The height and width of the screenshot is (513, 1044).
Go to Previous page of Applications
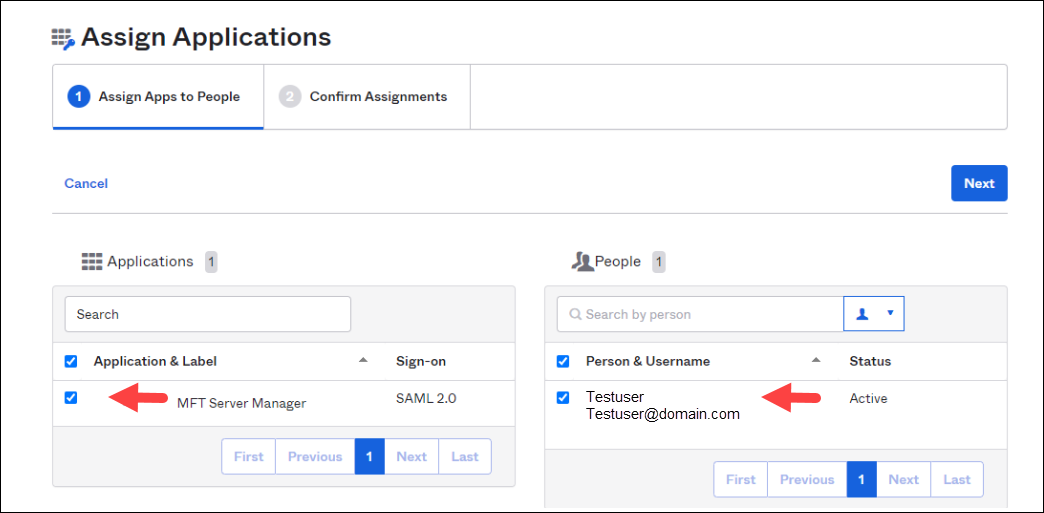tap(315, 456)
